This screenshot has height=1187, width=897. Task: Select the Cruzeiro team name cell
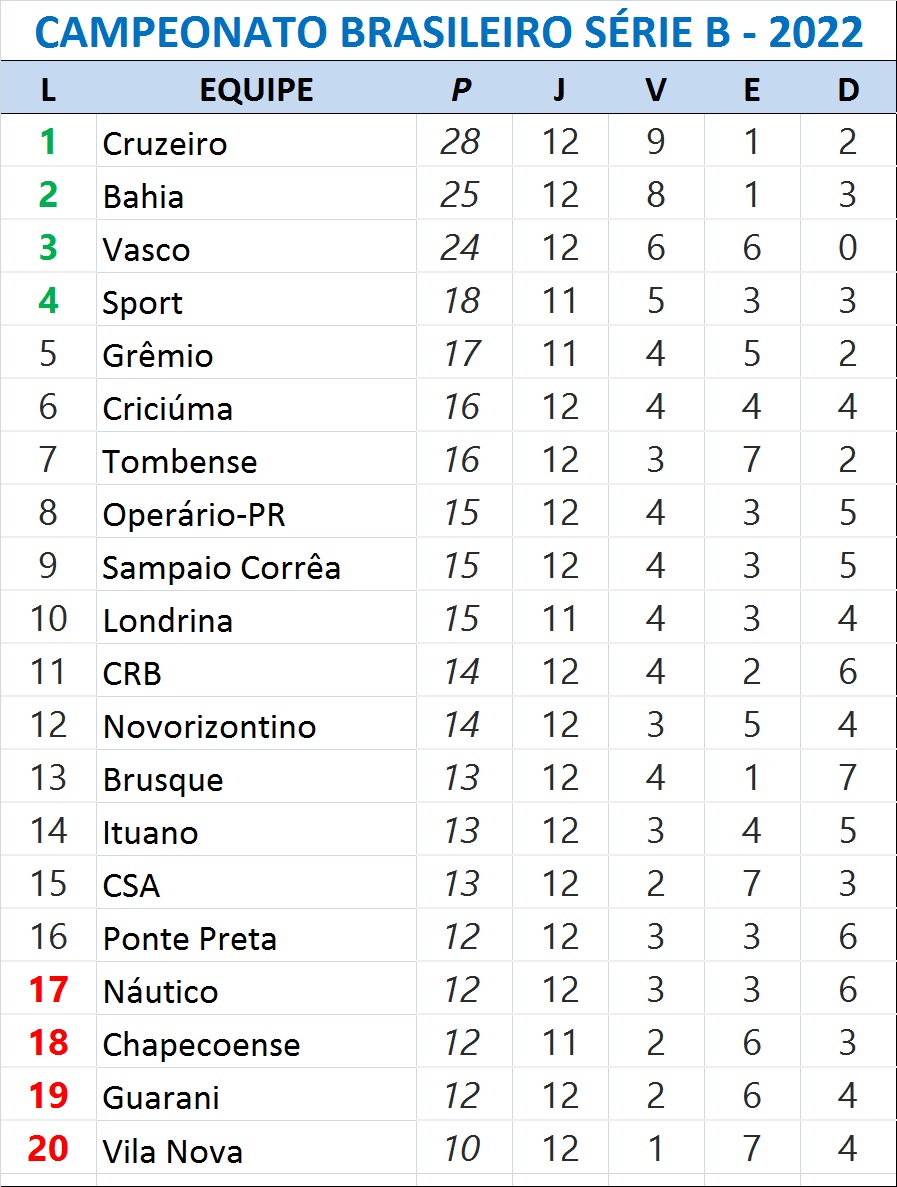coord(165,144)
